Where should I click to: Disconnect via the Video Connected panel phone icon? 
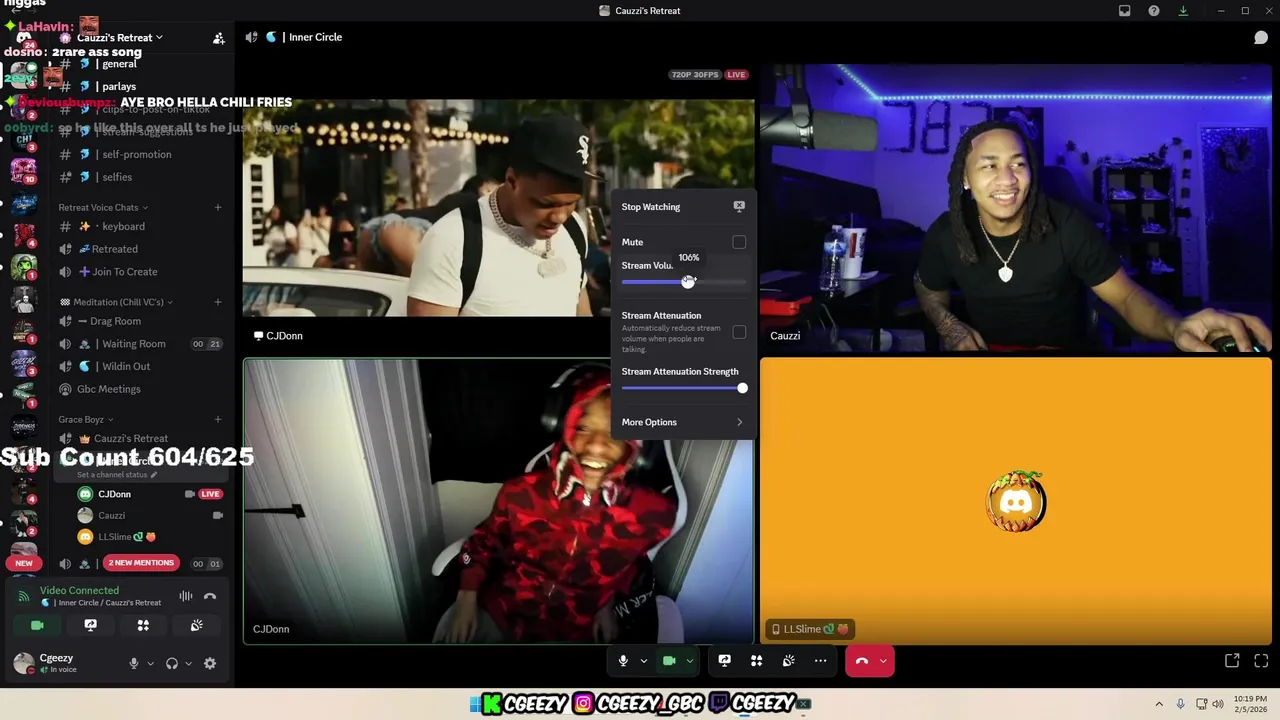tap(210, 596)
